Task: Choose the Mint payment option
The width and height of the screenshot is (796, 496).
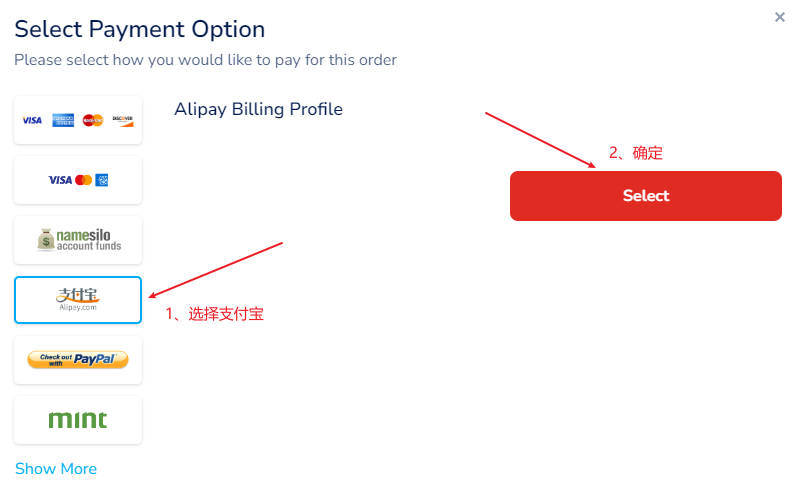Action: coord(78,420)
